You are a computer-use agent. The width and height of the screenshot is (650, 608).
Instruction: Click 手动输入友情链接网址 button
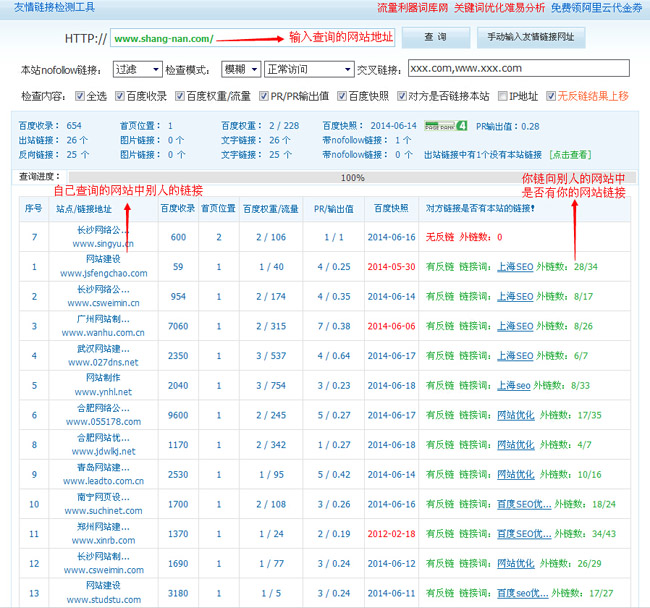(x=530, y=38)
